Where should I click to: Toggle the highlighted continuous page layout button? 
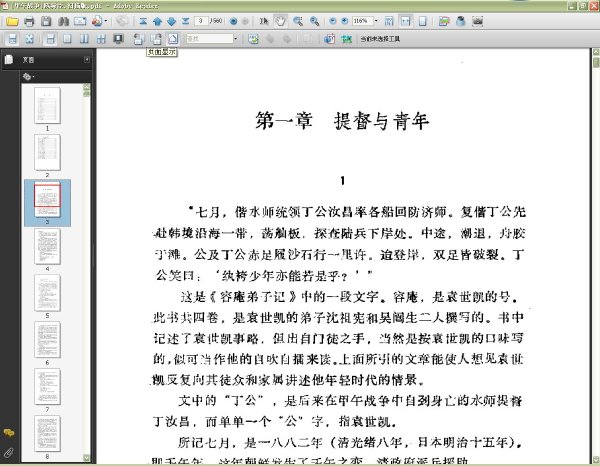[50, 39]
